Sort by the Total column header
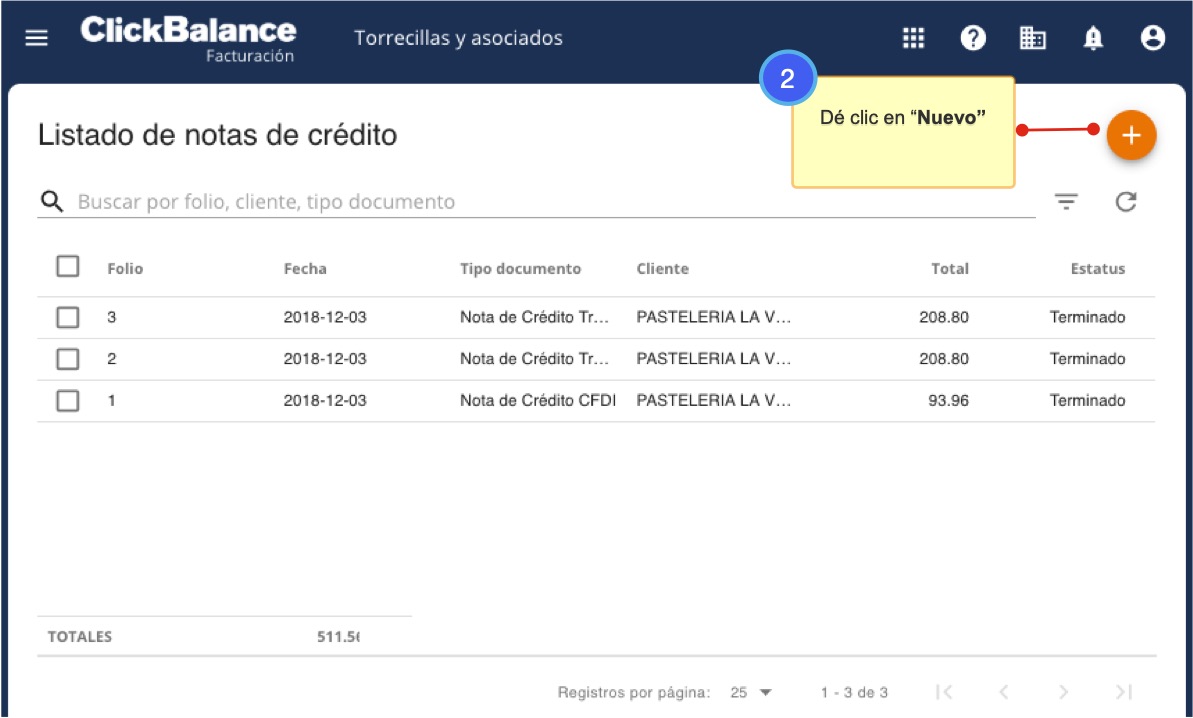 (949, 269)
